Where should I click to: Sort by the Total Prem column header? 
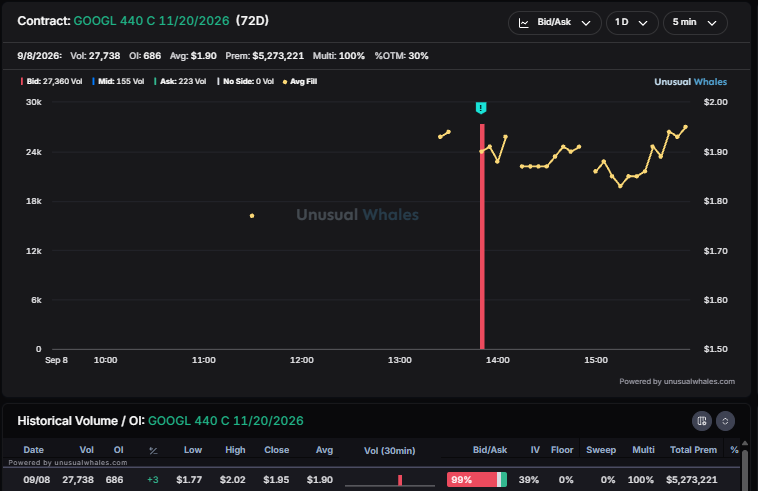[x=693, y=450]
